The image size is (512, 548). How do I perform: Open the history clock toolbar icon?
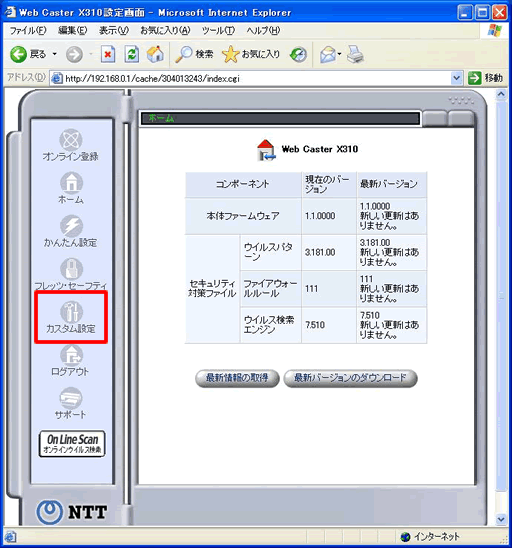(298, 55)
